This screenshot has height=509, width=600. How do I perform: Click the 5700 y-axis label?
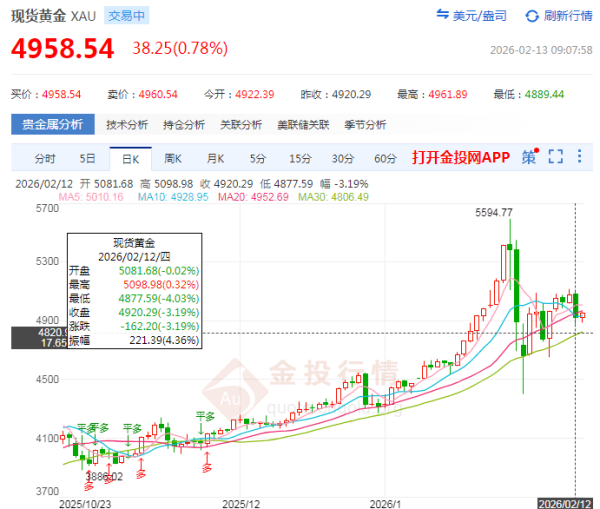[47, 209]
